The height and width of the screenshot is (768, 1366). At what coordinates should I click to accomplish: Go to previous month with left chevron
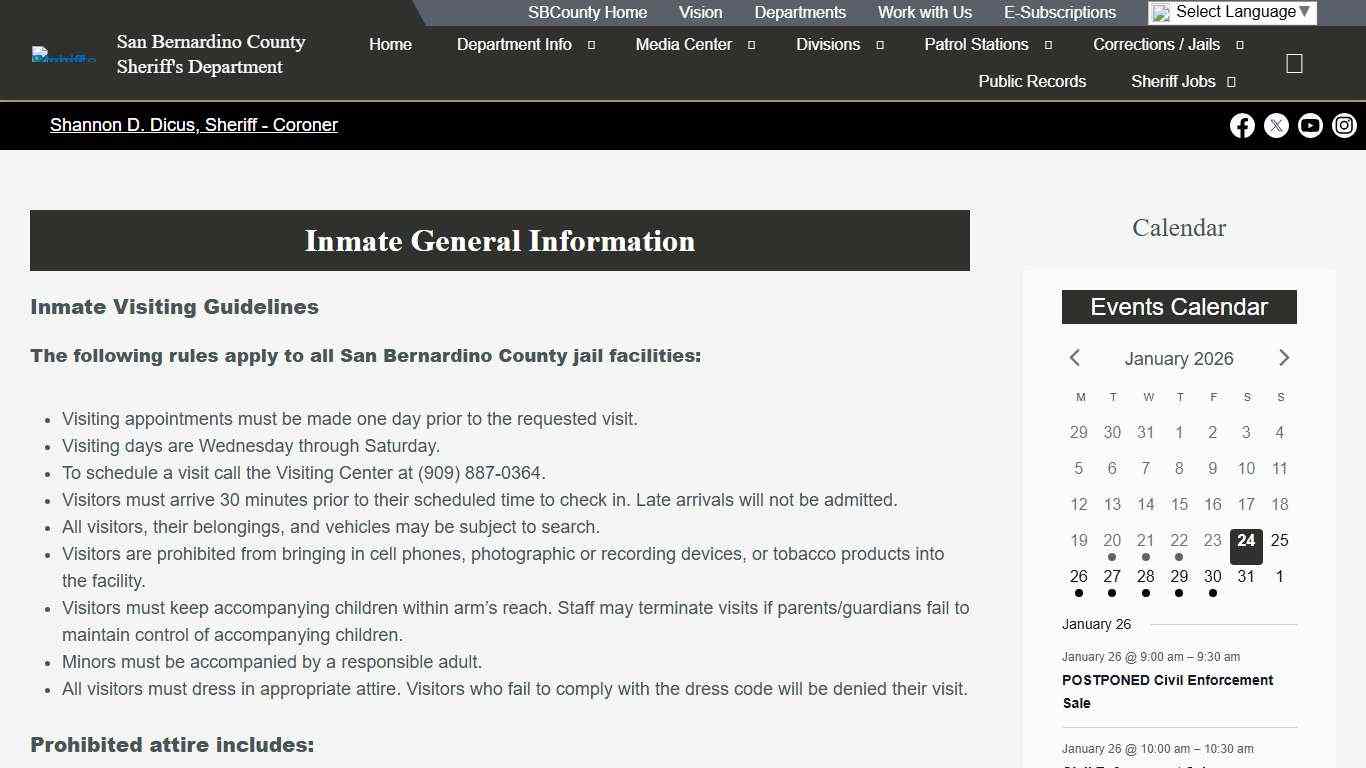point(1075,357)
